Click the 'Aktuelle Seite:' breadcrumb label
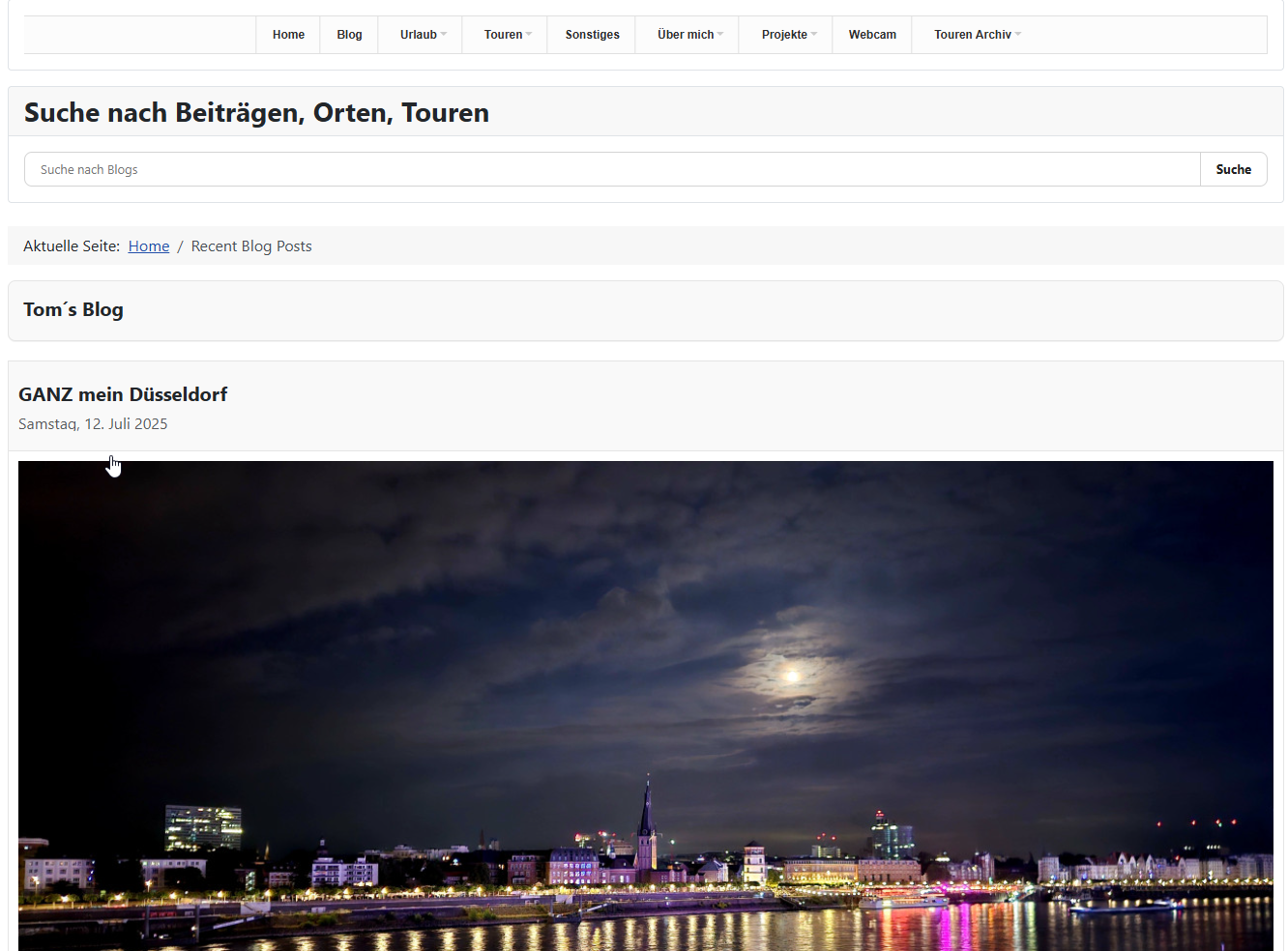This screenshot has height=951, width=1288. [72, 246]
